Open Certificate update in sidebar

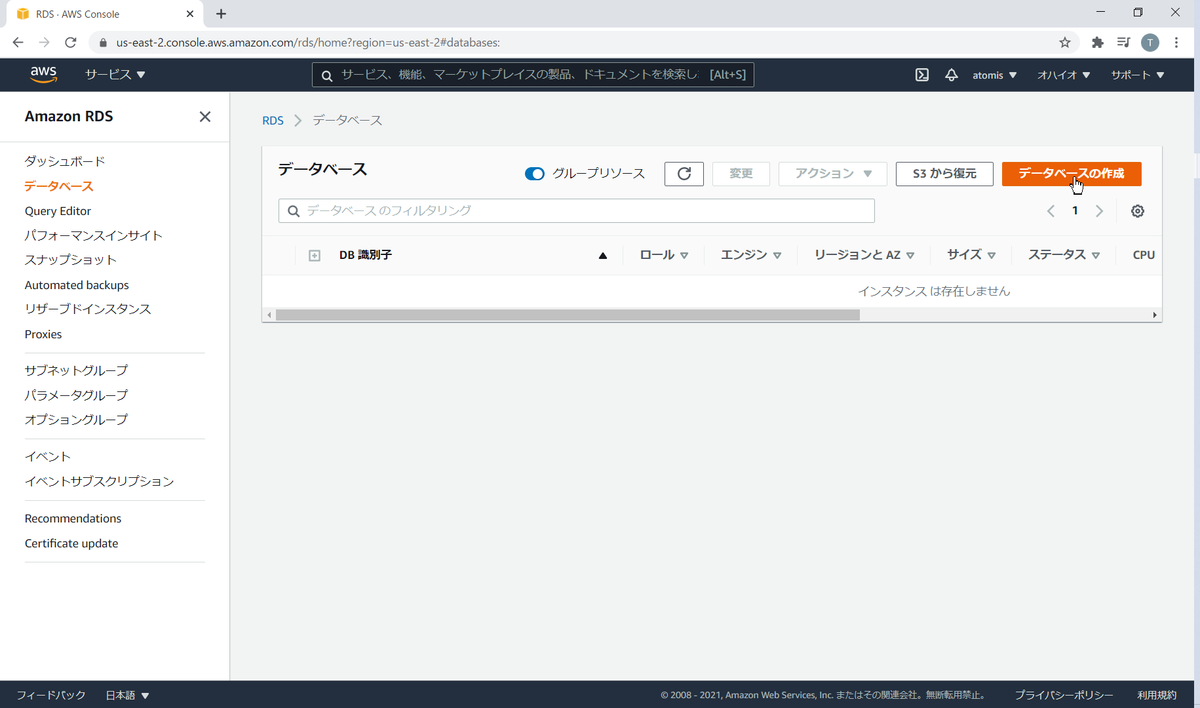point(72,543)
